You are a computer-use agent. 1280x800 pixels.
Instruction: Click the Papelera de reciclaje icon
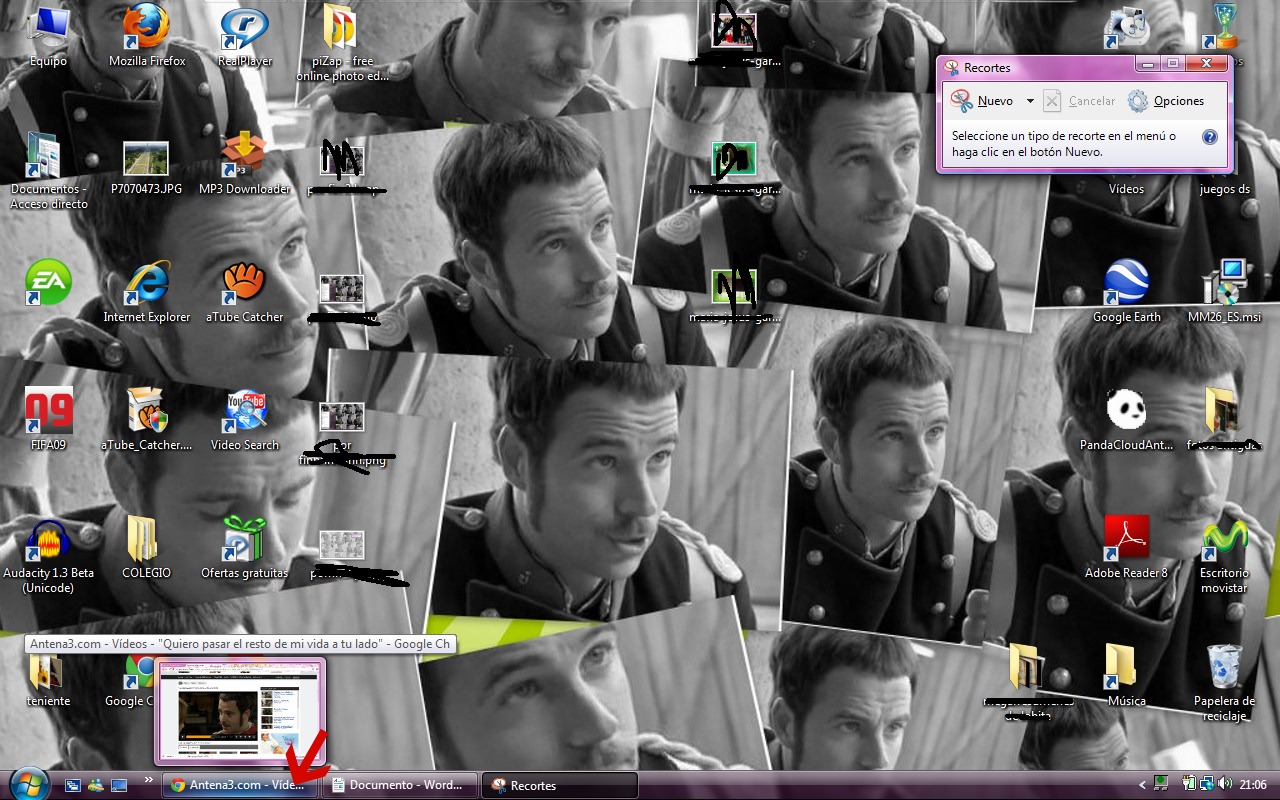[x=1224, y=668]
